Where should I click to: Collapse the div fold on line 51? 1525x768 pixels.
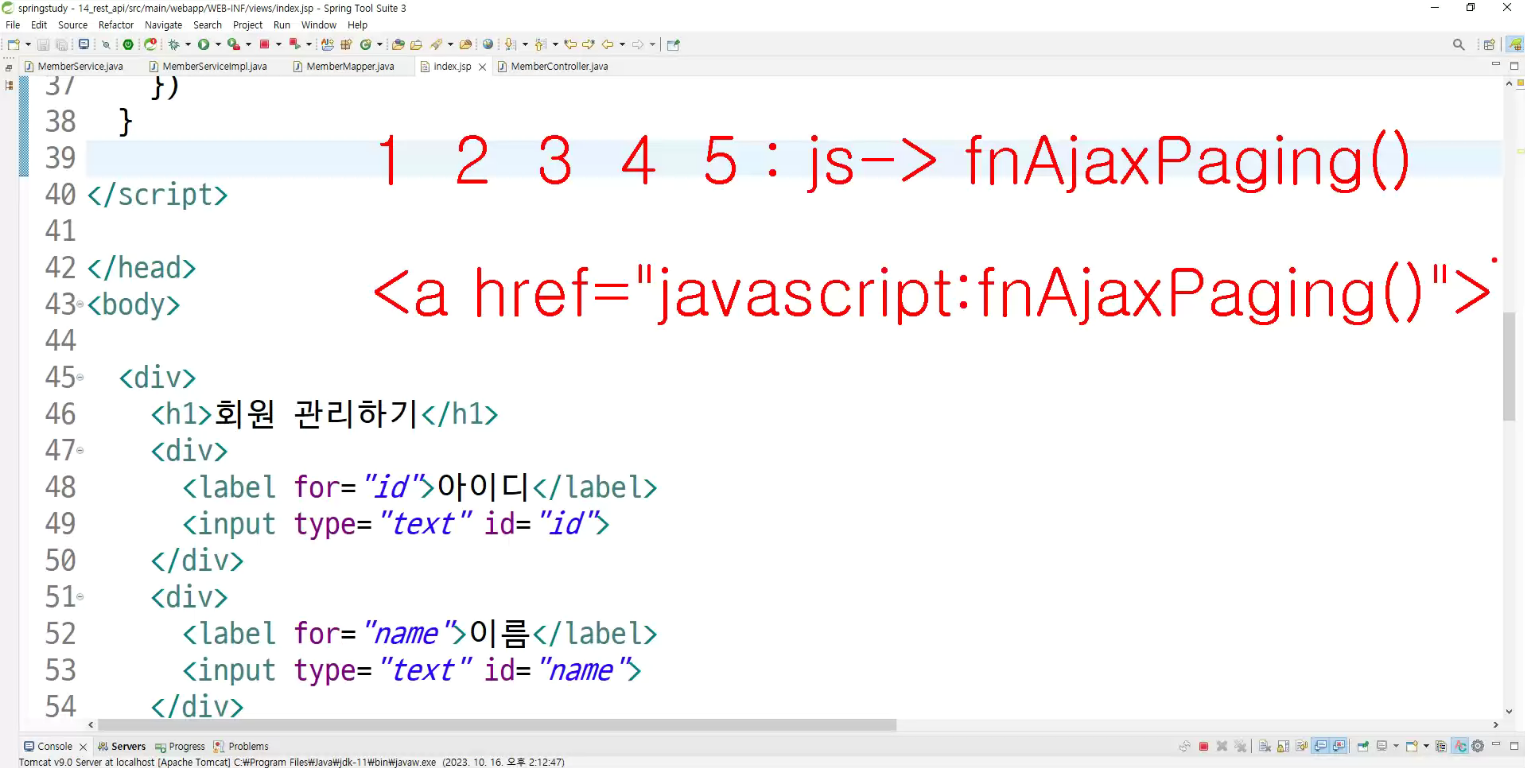tap(80, 597)
